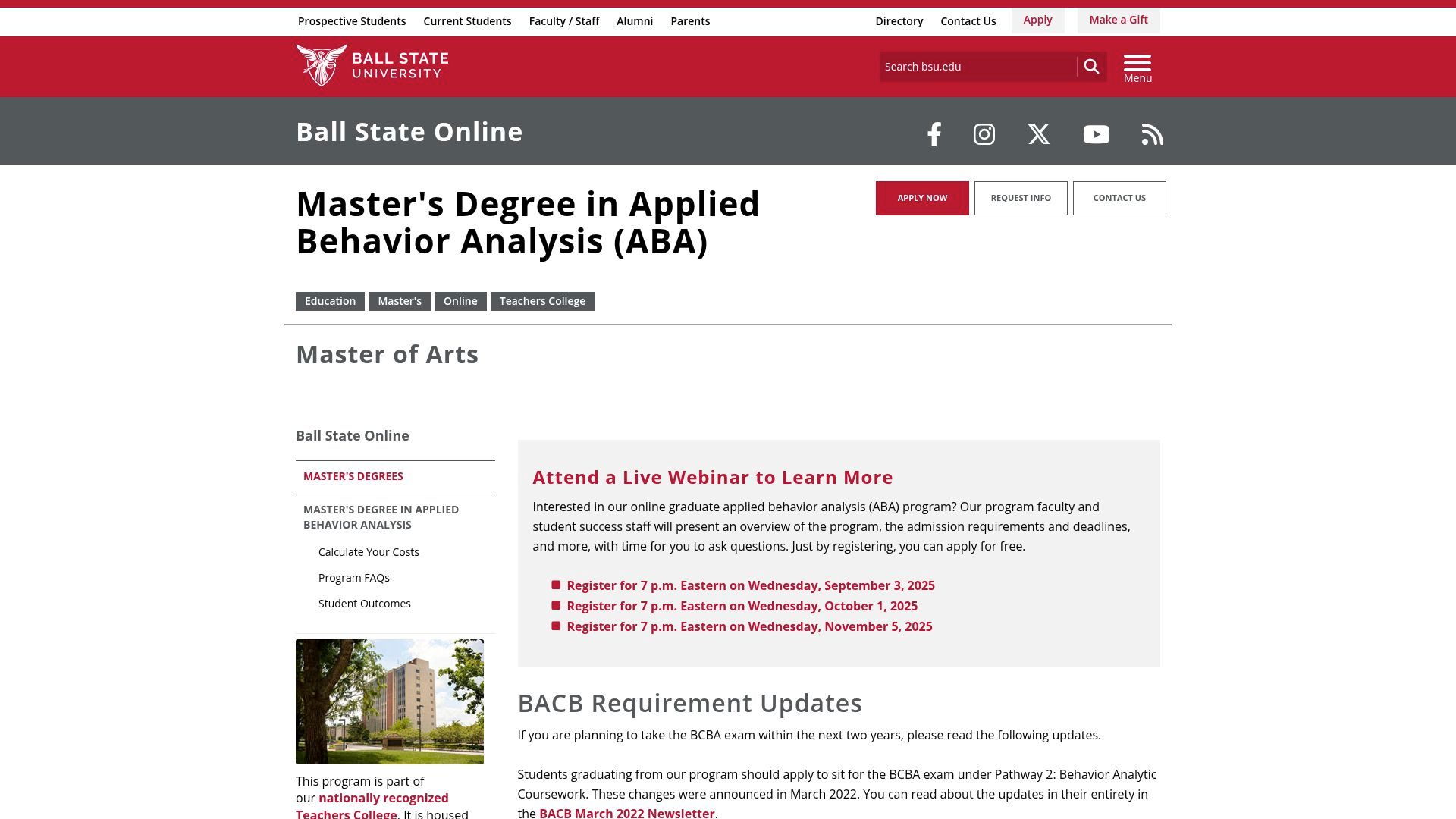
Task: Click the RSS feed icon
Action: click(x=1152, y=134)
